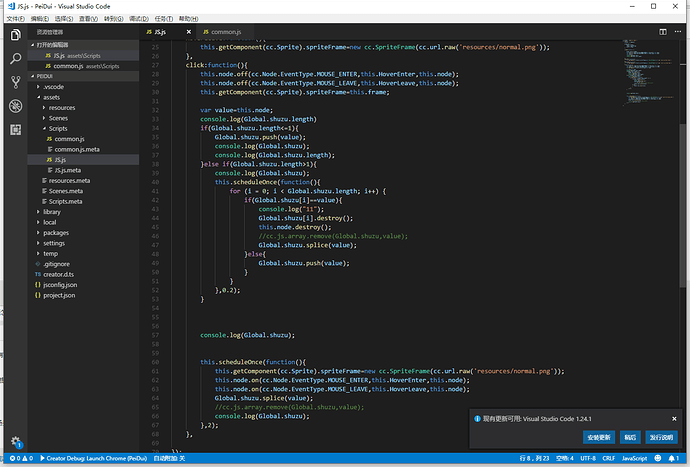690x467 pixels.
Task: Open the Debug view in activity bar
Action: click(14, 106)
